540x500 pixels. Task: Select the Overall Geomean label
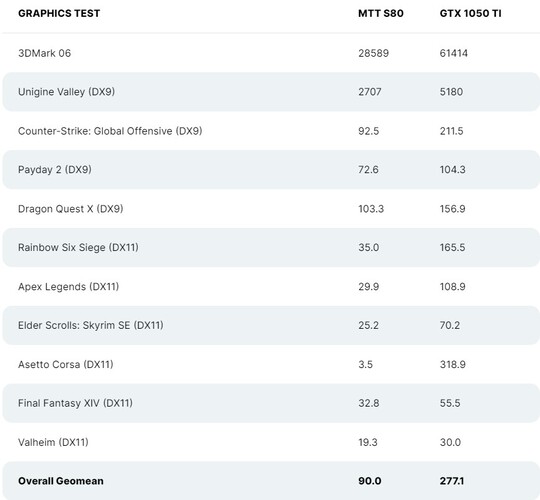tap(61, 481)
